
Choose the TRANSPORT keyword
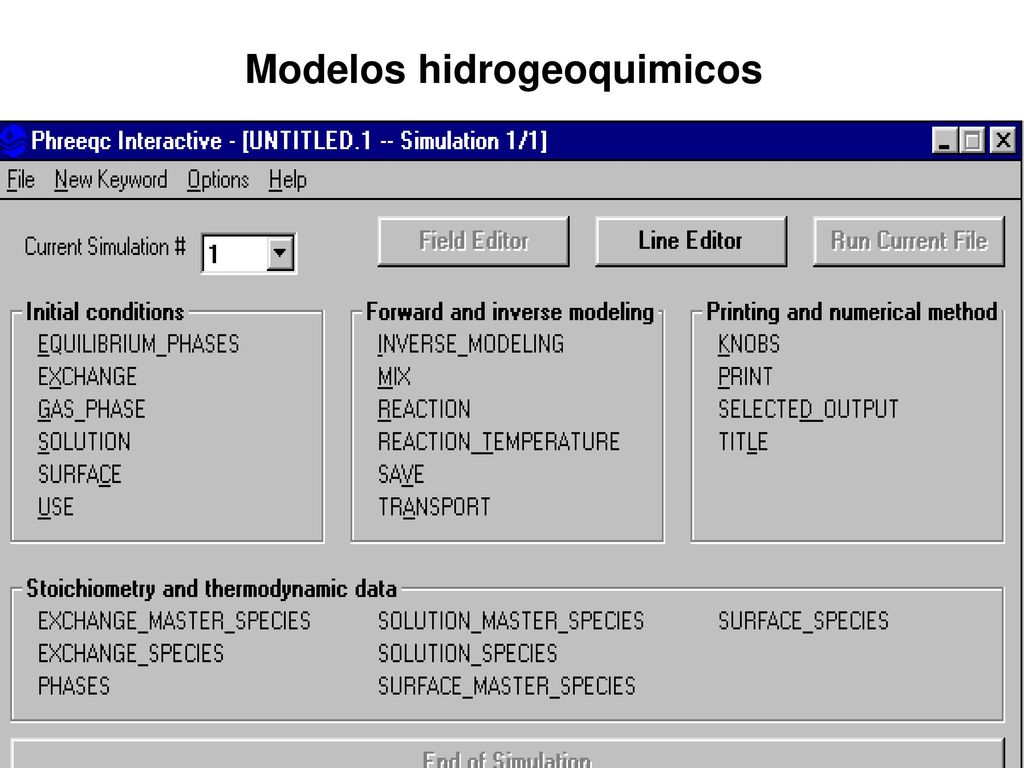click(434, 507)
